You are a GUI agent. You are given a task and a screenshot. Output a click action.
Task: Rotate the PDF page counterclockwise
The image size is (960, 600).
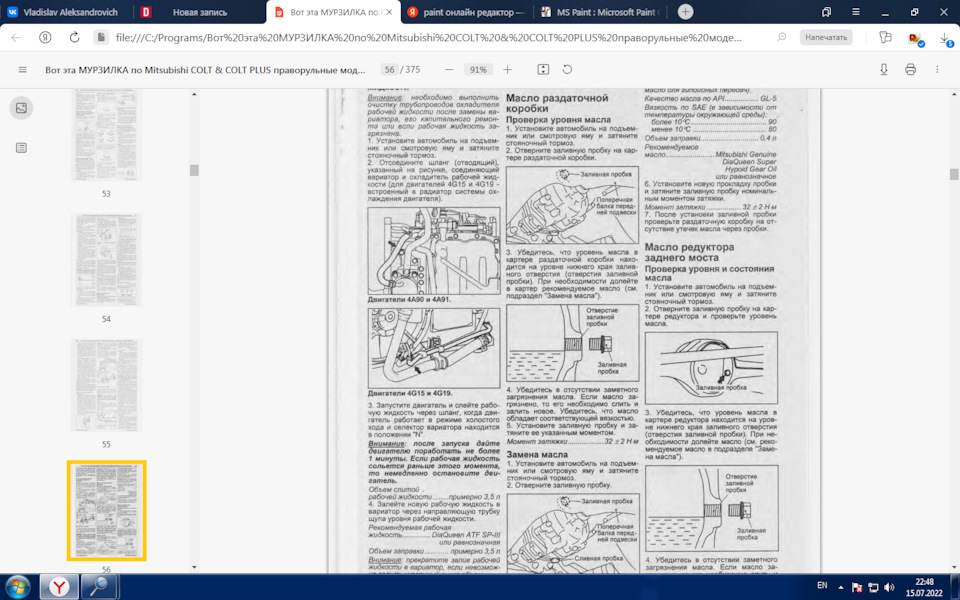568,70
